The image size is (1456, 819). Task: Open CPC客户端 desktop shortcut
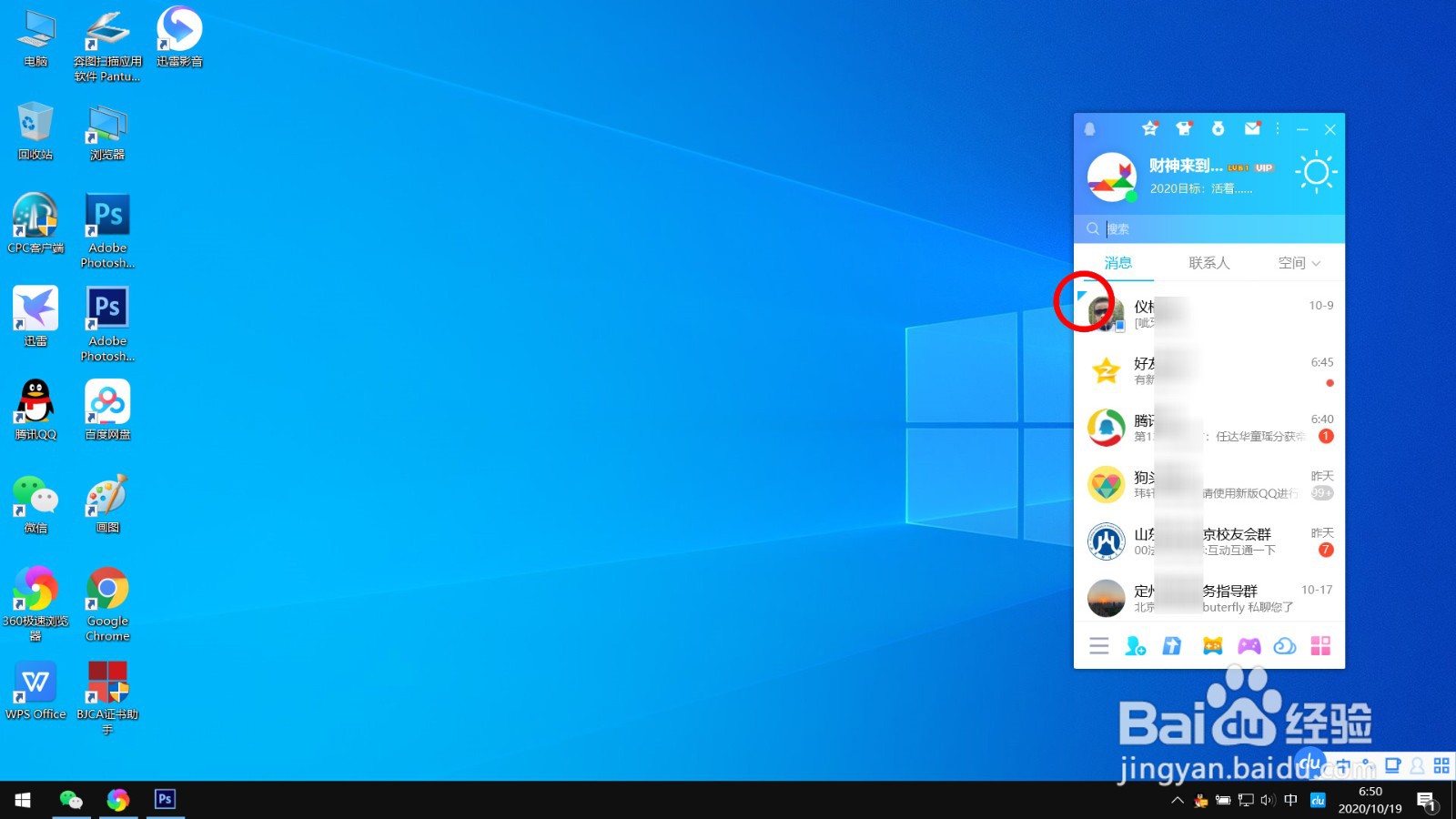tap(35, 224)
